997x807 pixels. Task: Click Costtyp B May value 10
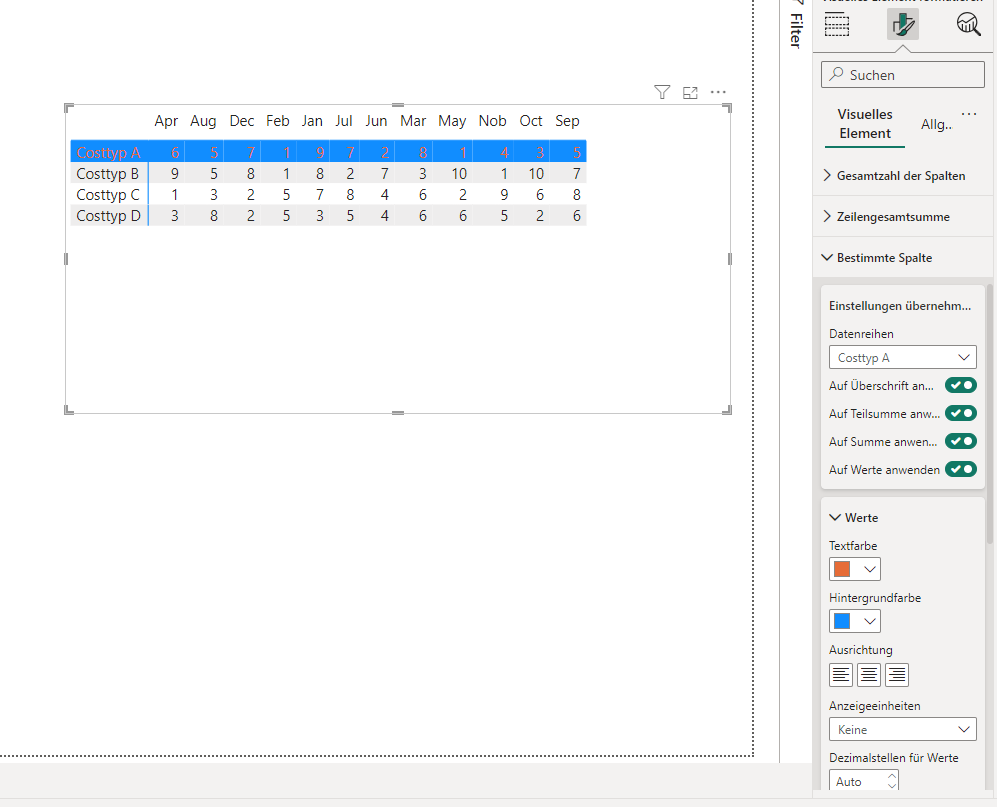(x=459, y=174)
